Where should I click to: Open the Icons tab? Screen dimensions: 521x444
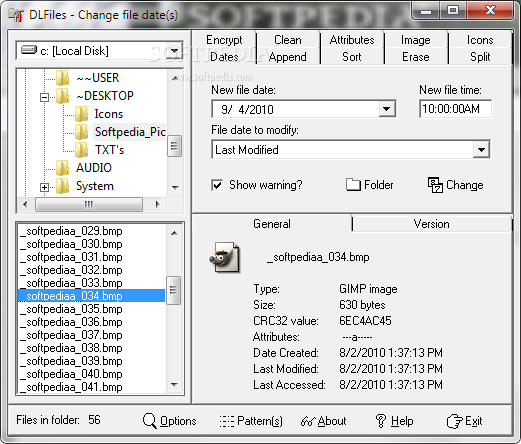(480, 40)
